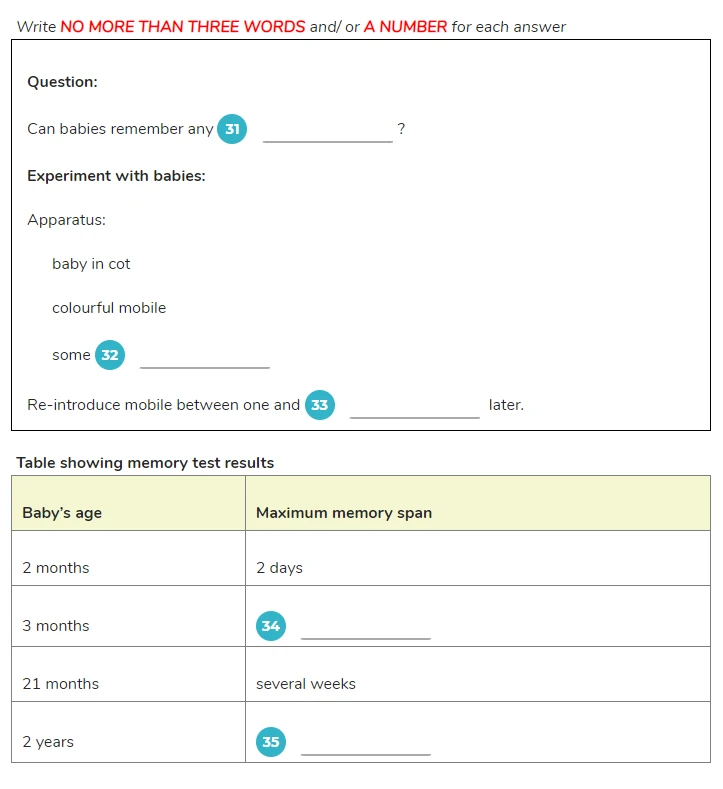Focus the answer blank for question 31

(x=328, y=132)
